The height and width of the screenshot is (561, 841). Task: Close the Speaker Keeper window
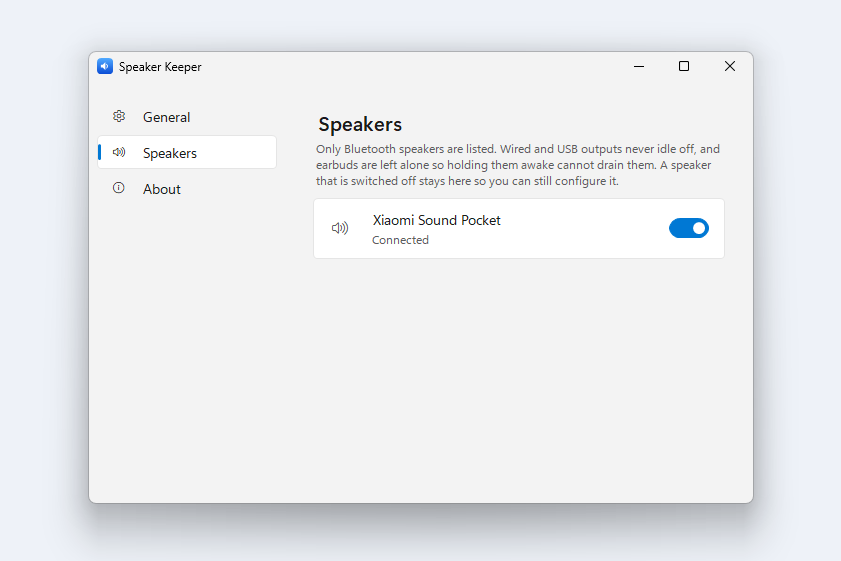(x=729, y=67)
